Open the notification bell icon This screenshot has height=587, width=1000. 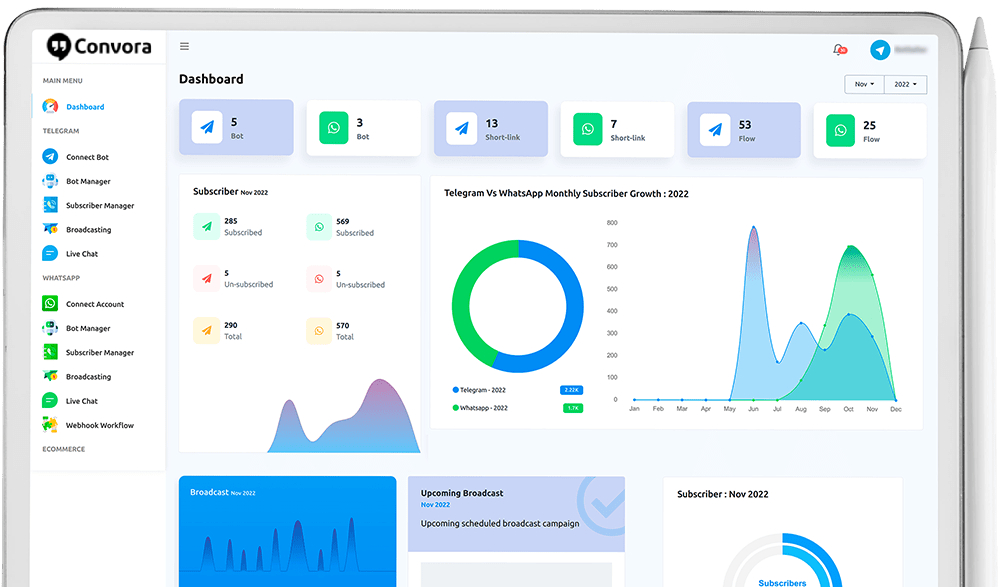pos(838,49)
